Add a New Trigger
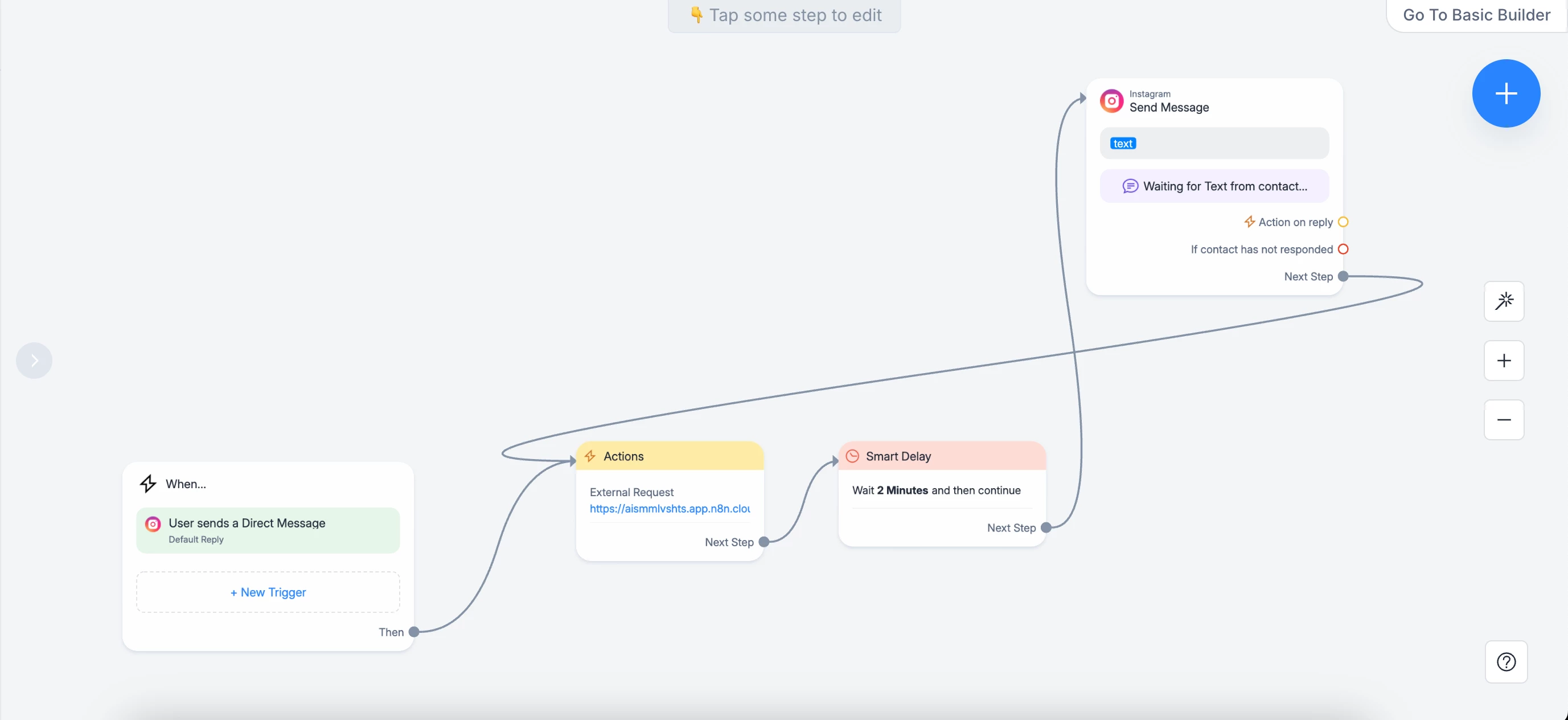The width and height of the screenshot is (1568, 720). click(x=268, y=592)
